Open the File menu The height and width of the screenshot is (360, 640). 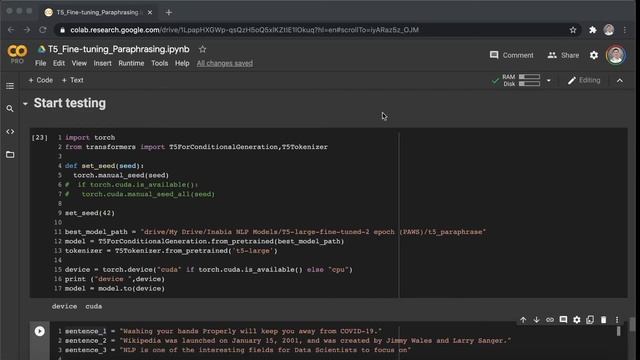click(40, 63)
